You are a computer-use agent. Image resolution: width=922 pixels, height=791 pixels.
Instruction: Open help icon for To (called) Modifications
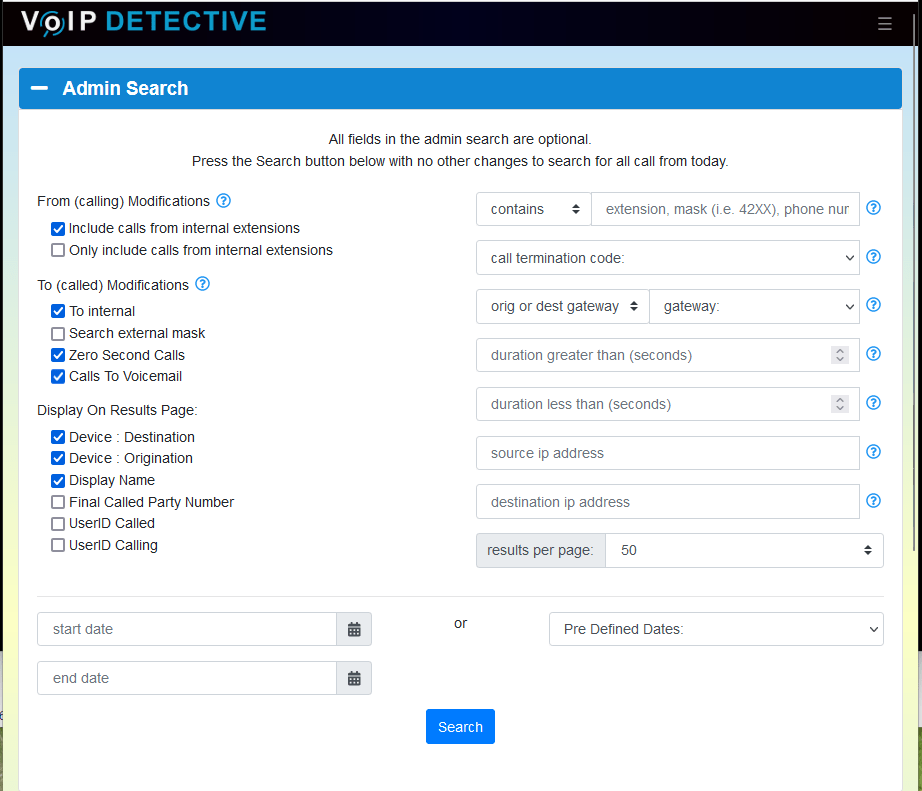pos(202,284)
